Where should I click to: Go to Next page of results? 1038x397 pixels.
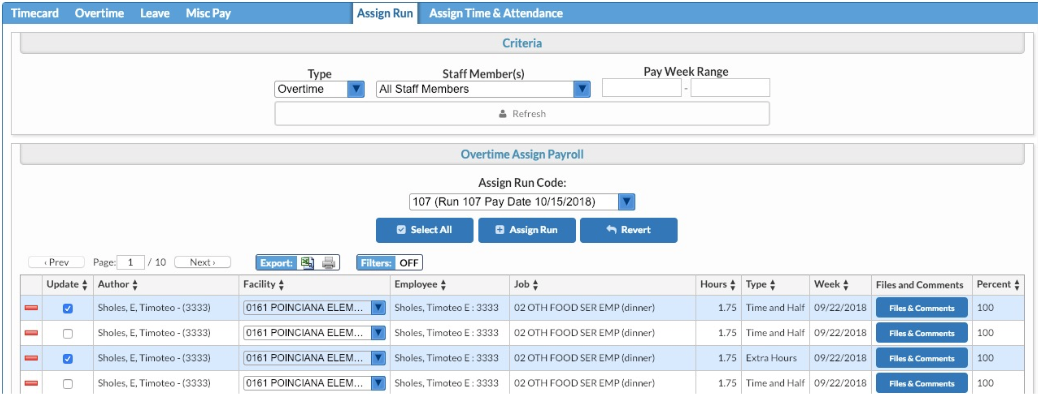203,263
